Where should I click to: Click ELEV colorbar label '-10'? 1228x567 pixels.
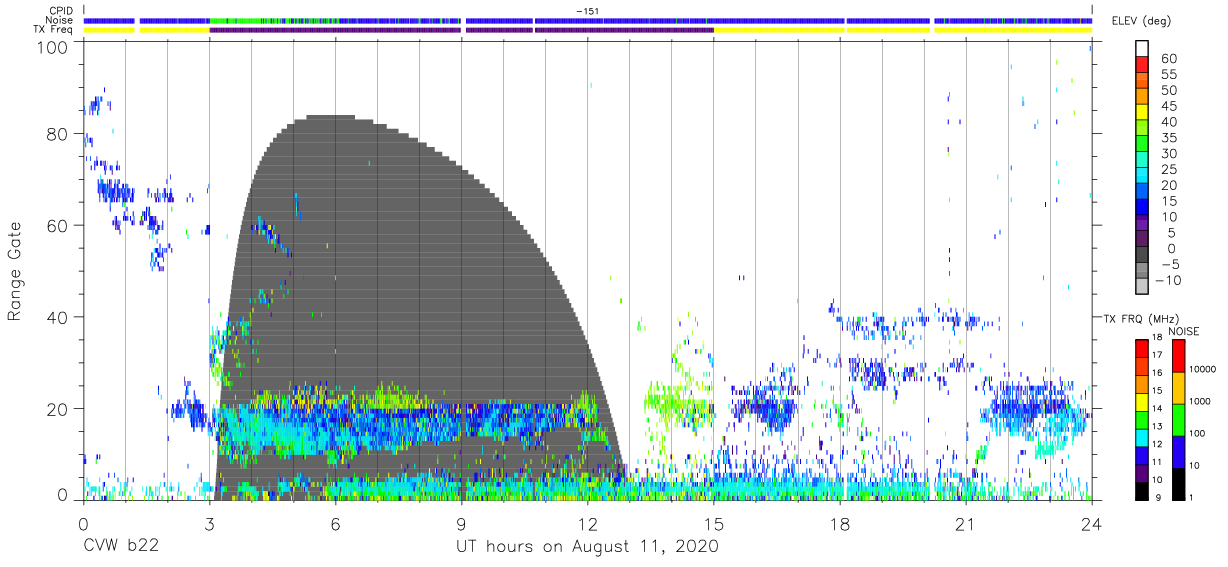1166,281
